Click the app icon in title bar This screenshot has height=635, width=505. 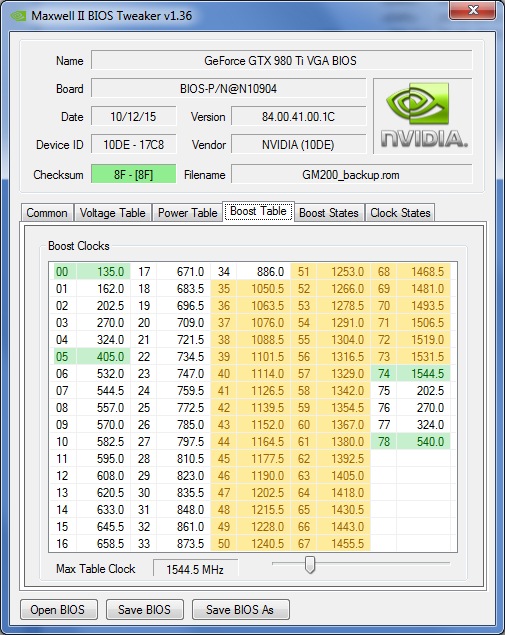tap(18, 16)
